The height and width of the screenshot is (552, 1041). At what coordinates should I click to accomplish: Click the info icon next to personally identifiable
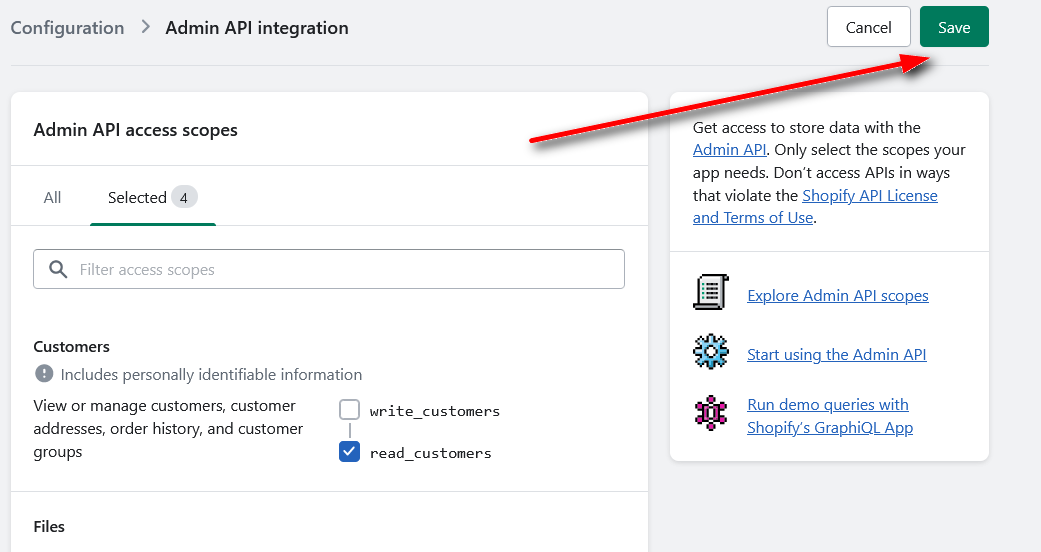44,373
